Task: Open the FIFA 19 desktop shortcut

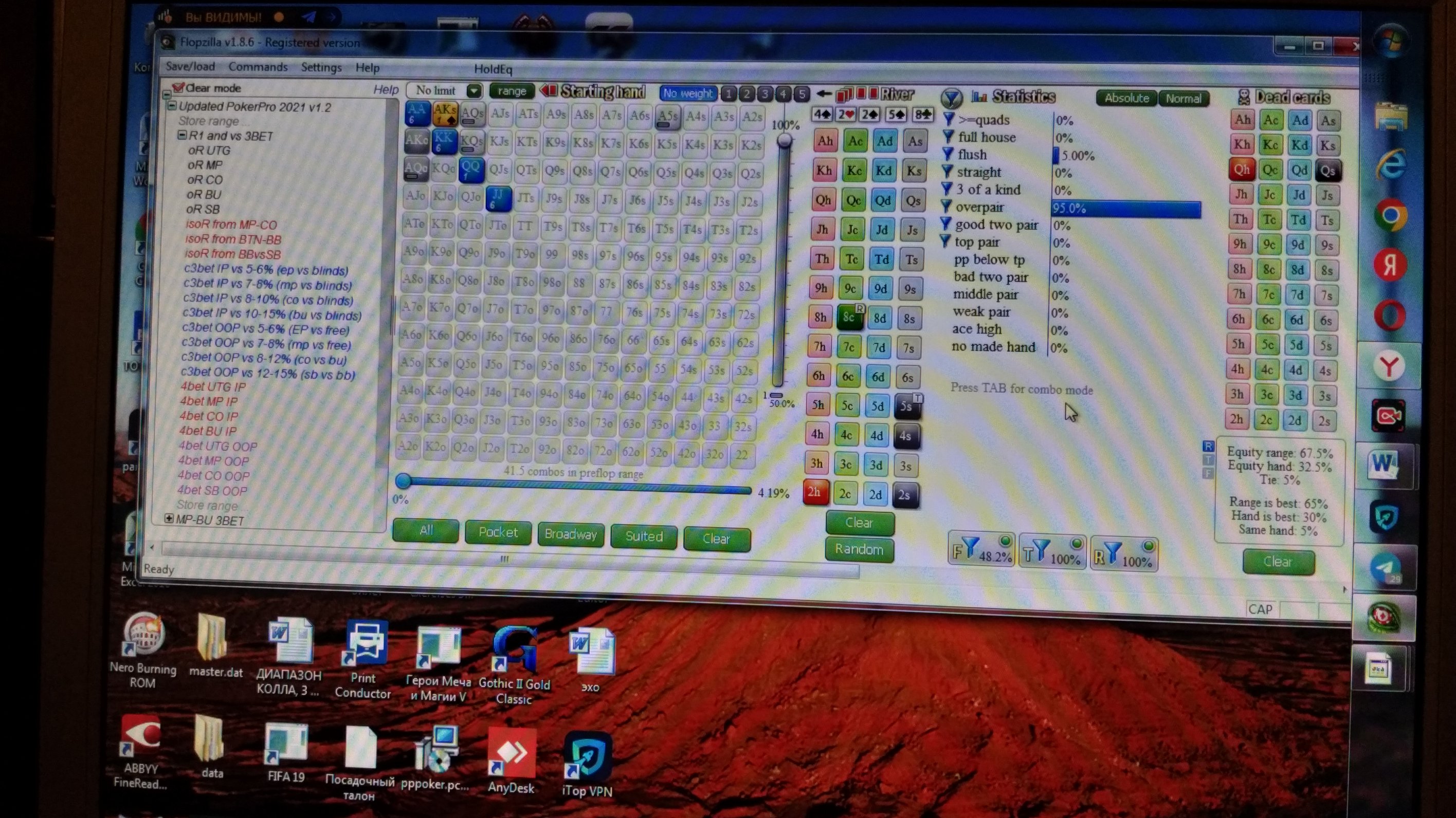Action: pos(286,753)
